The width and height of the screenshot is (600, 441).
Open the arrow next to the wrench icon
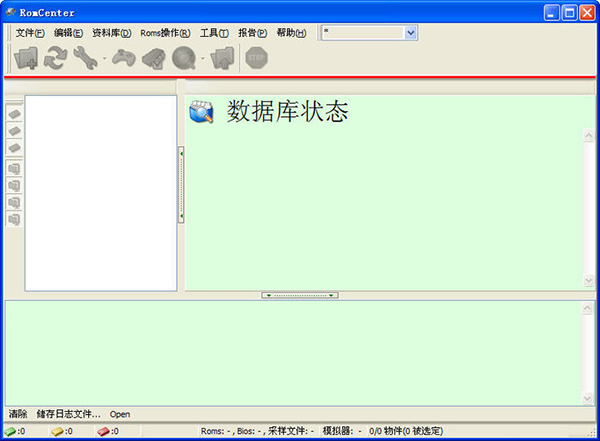(x=104, y=59)
